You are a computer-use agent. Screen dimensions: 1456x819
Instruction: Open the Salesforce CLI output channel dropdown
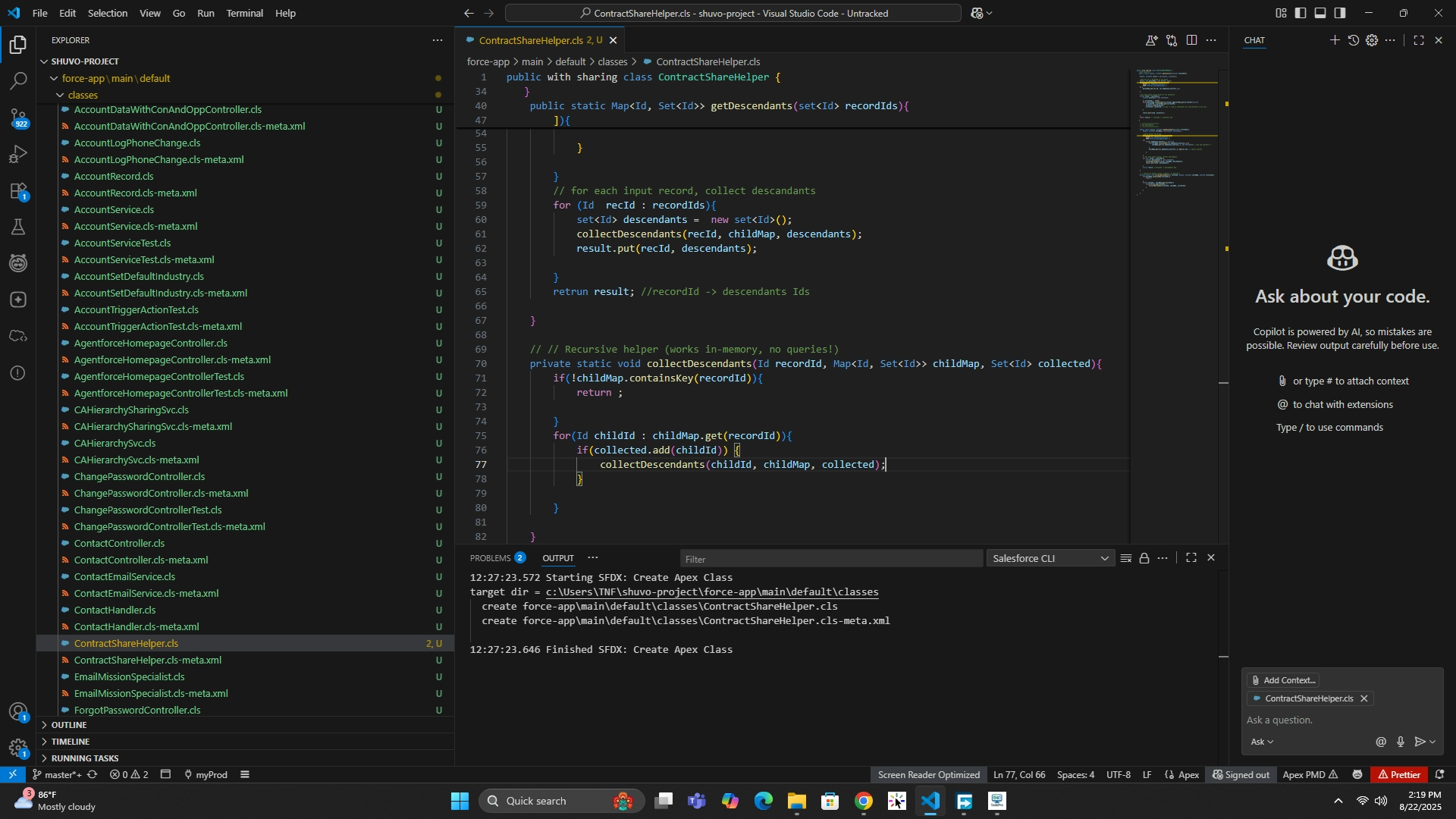point(1050,558)
